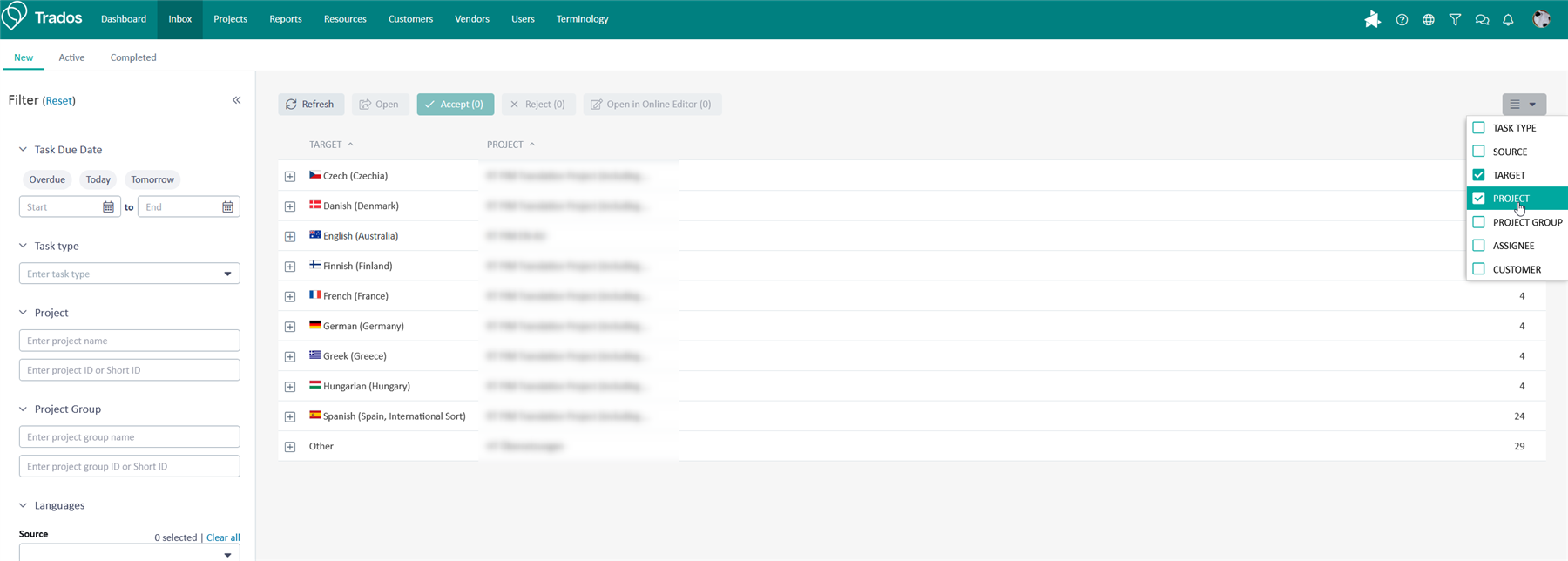
Task: Expand the German (Germany) row
Action: pyautogui.click(x=290, y=327)
